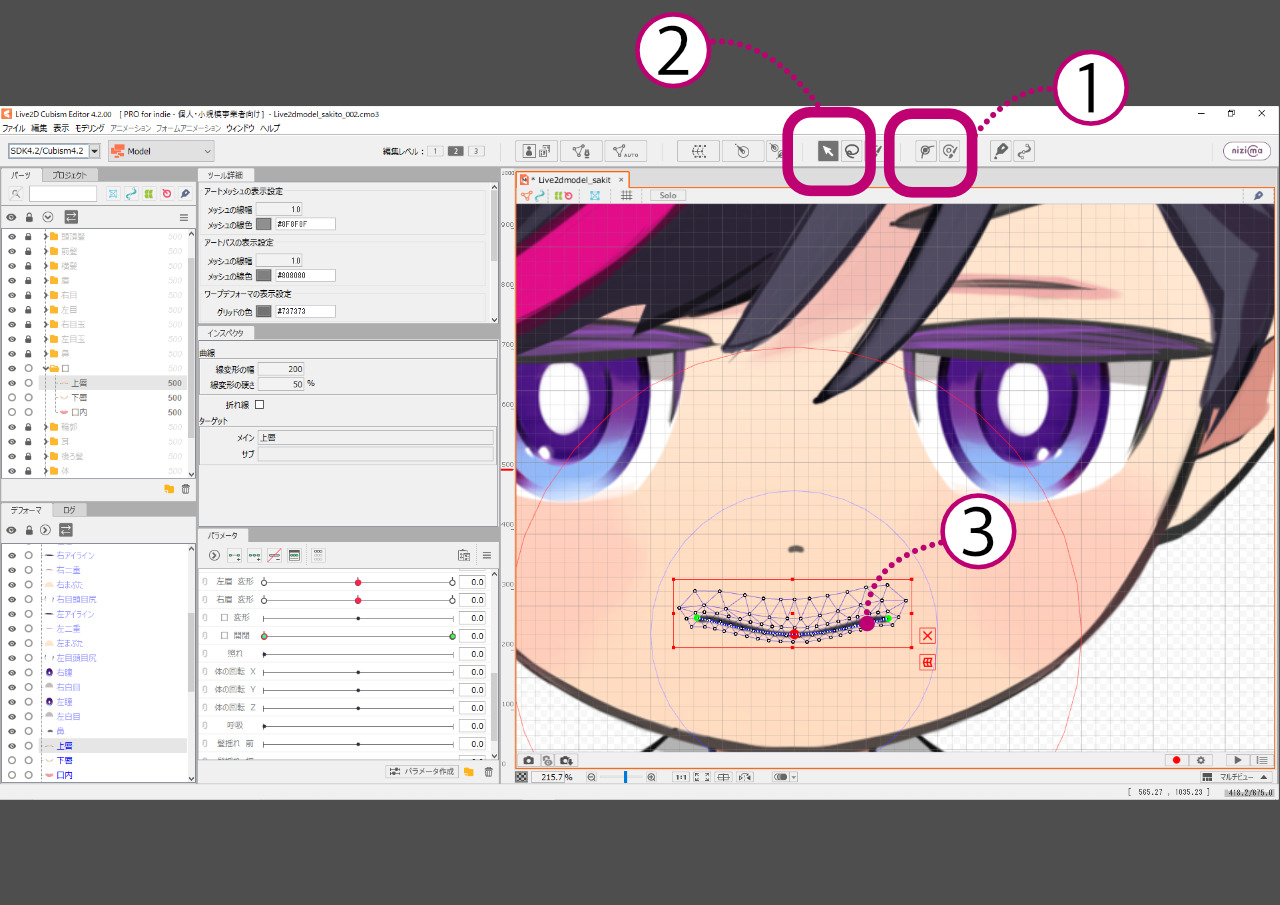The width and height of the screenshot is (1280, 905).
Task: Click the texture atlas edit icon
Action: (537, 151)
